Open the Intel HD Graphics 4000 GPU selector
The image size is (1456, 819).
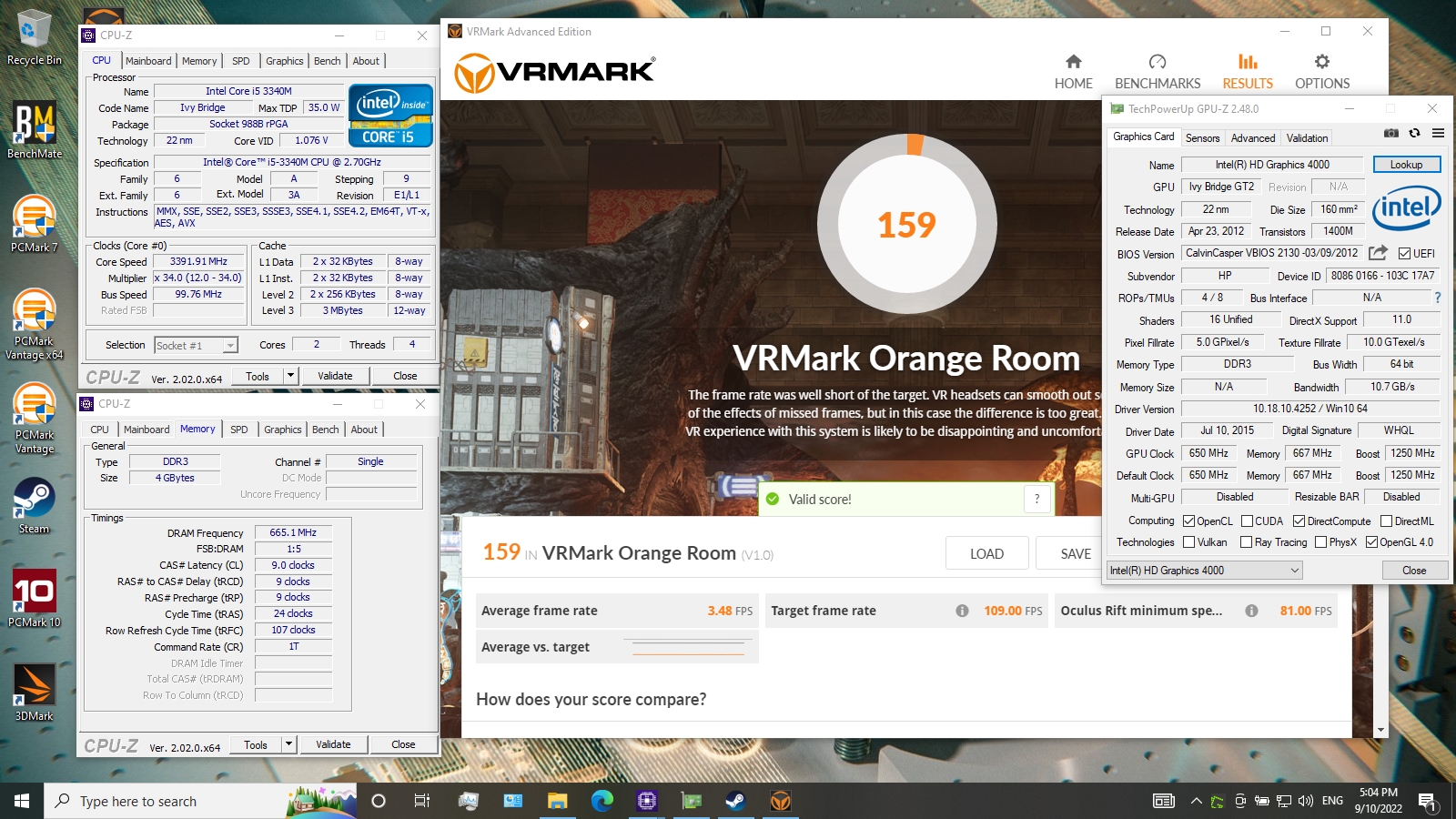[1204, 571]
